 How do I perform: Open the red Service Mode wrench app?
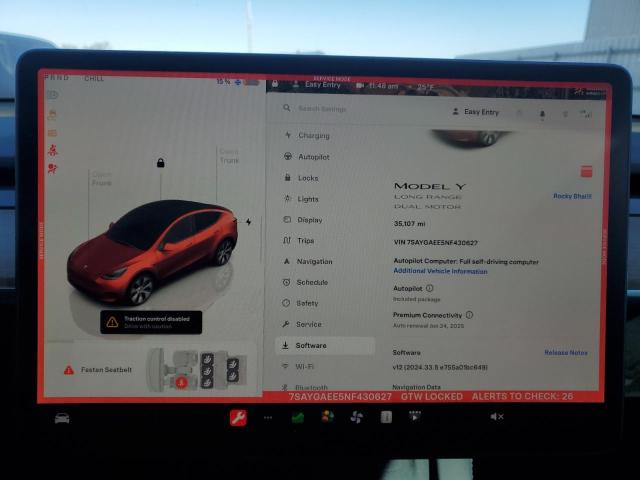238,418
